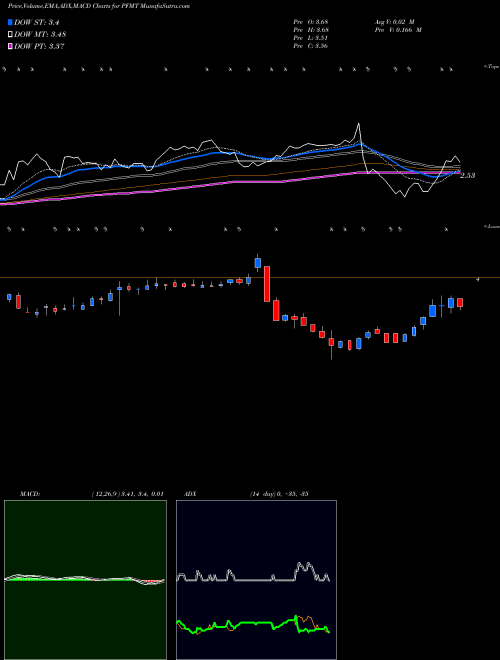This screenshot has height=660, width=500.
Task: Click the chart title mentioning PFMT MunafaSutra.com
Action: click(98, 6)
